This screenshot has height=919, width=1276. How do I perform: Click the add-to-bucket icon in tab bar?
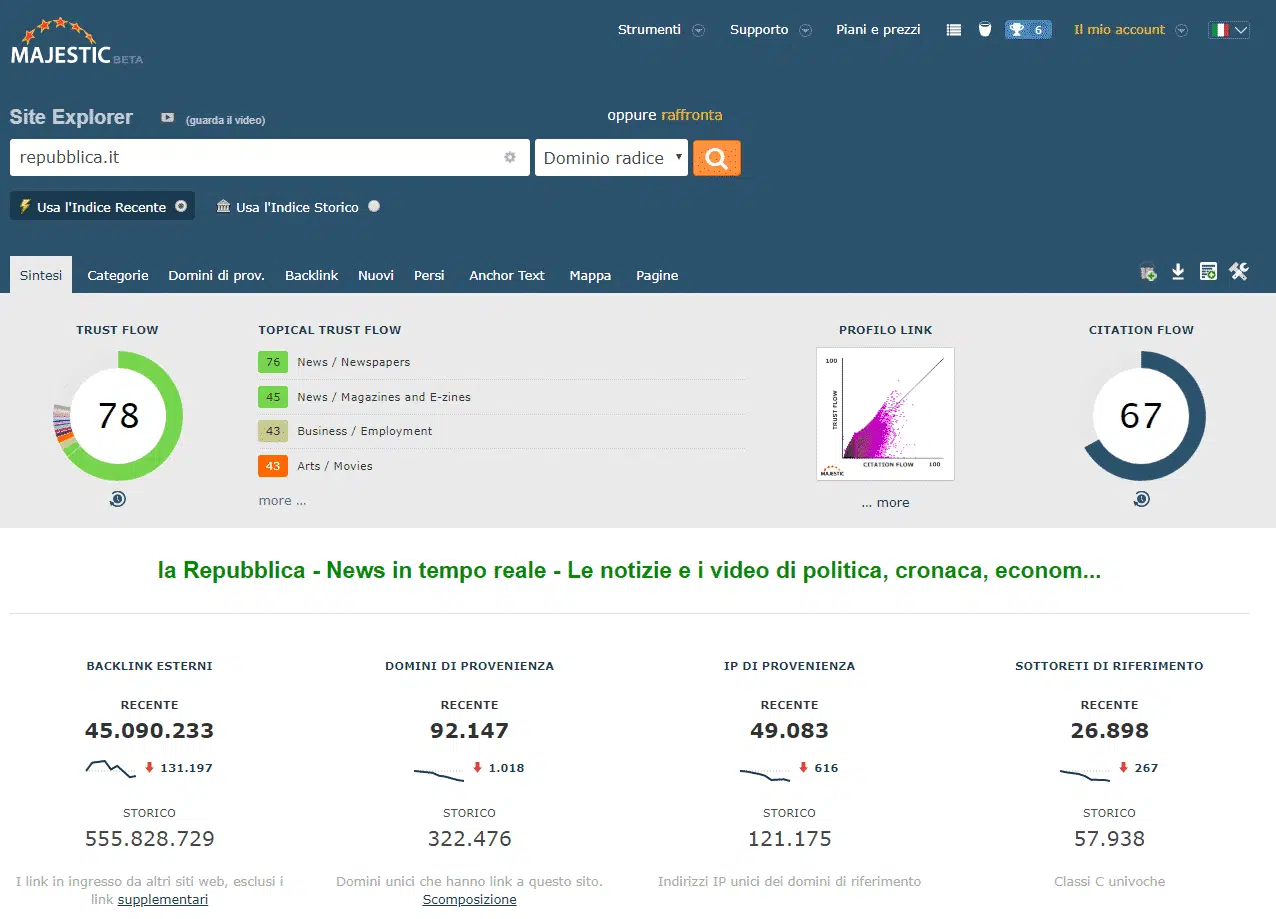[x=1148, y=272]
